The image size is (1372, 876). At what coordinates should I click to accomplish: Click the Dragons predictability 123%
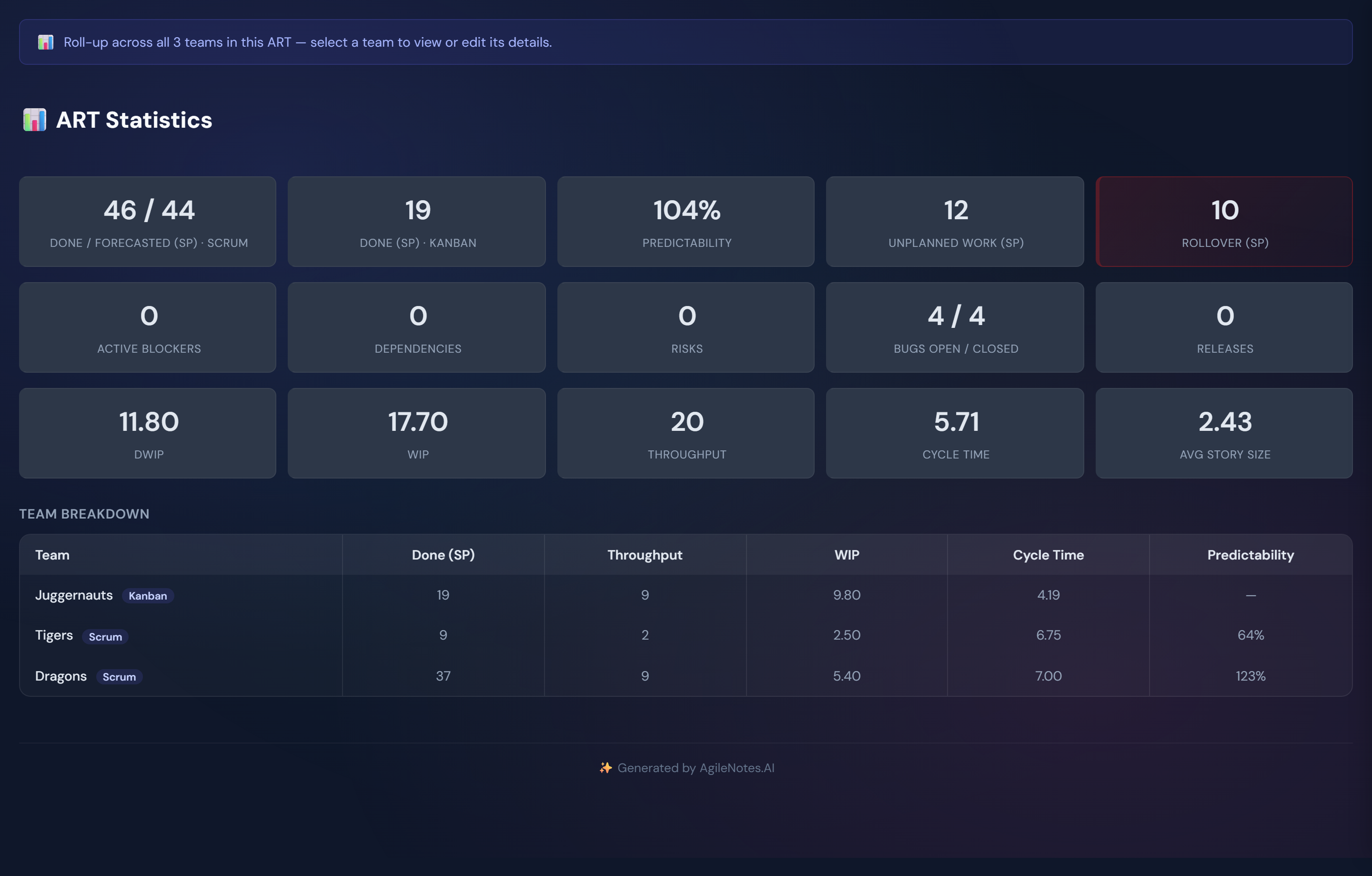point(1251,676)
